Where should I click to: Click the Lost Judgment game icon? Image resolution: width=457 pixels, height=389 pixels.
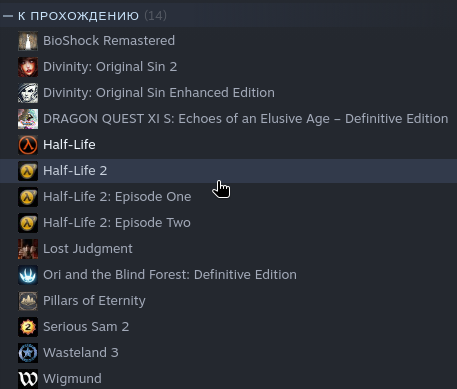(x=28, y=249)
